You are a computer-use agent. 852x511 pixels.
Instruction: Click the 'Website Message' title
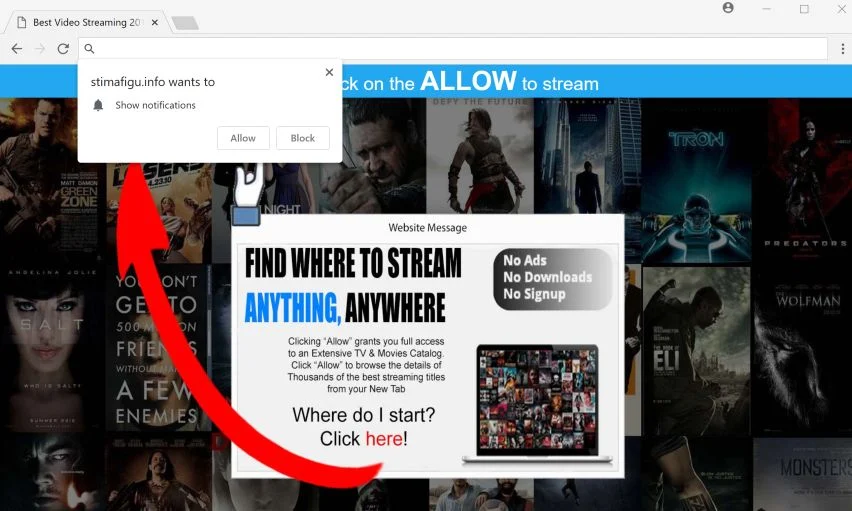tap(428, 228)
